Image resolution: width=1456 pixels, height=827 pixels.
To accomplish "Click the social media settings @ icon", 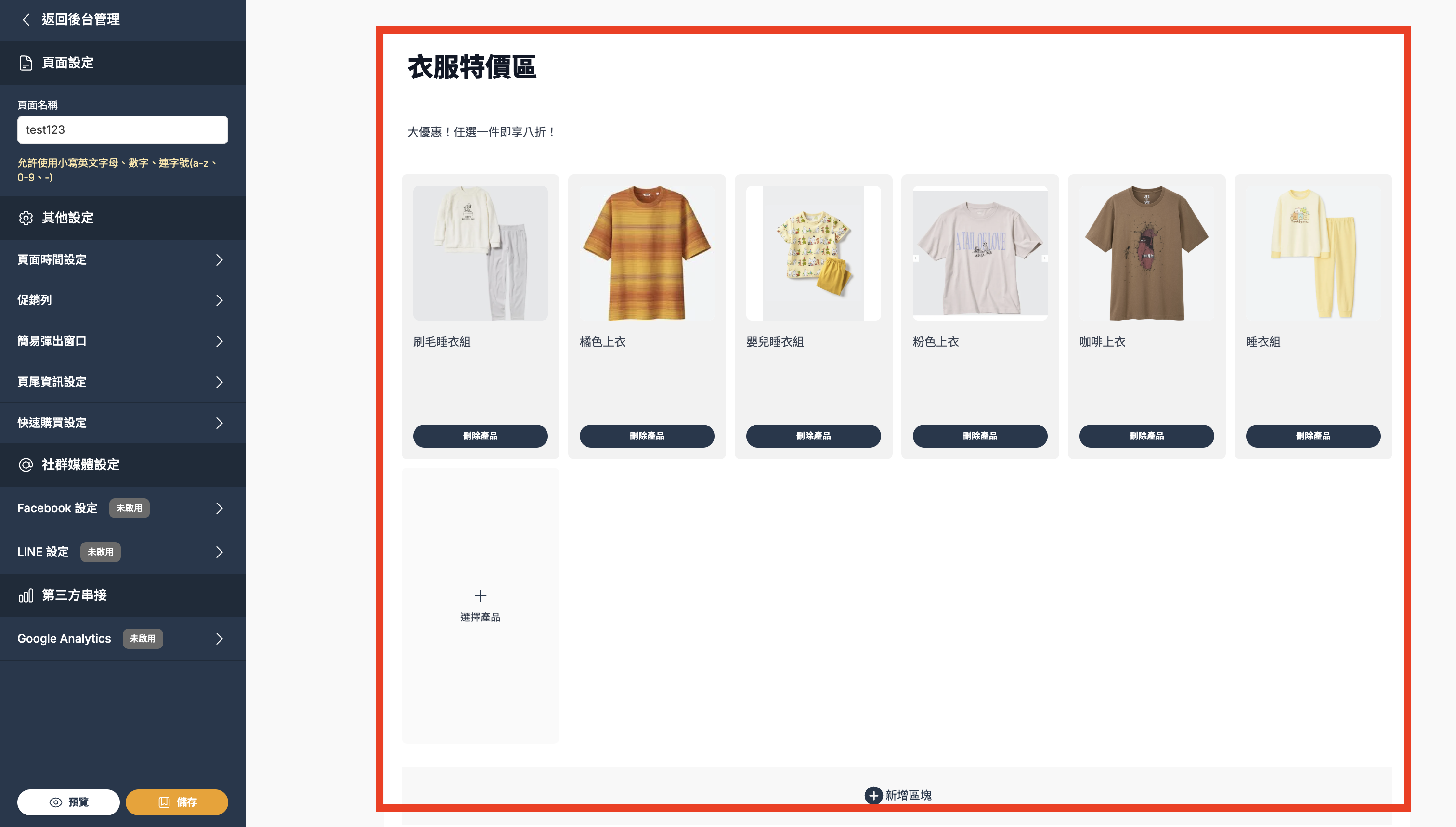I will point(26,465).
